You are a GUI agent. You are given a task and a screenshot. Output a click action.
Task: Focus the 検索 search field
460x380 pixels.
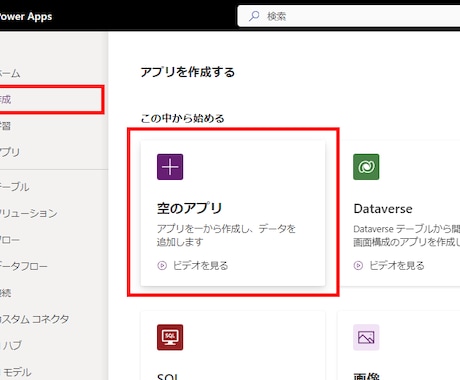(x=349, y=16)
